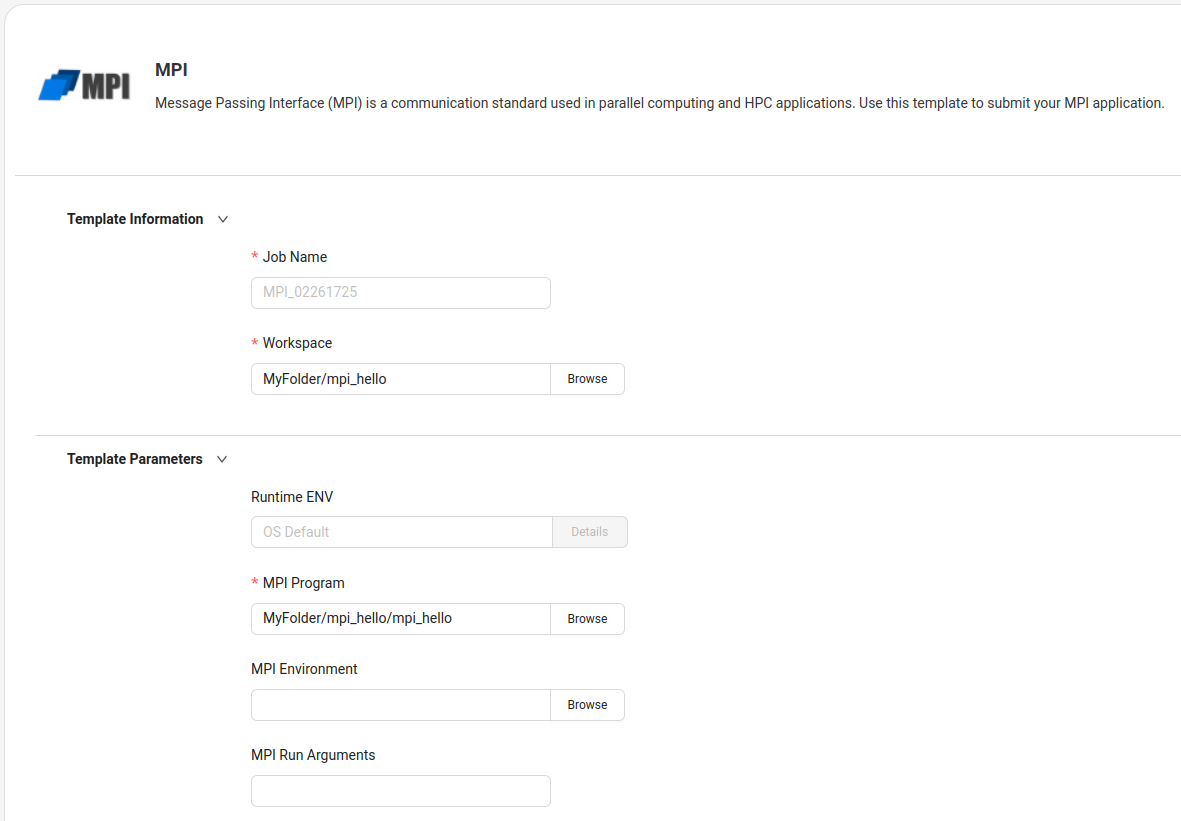Click the MPI Program field label
Screen dimensions: 1181x821
[303, 583]
